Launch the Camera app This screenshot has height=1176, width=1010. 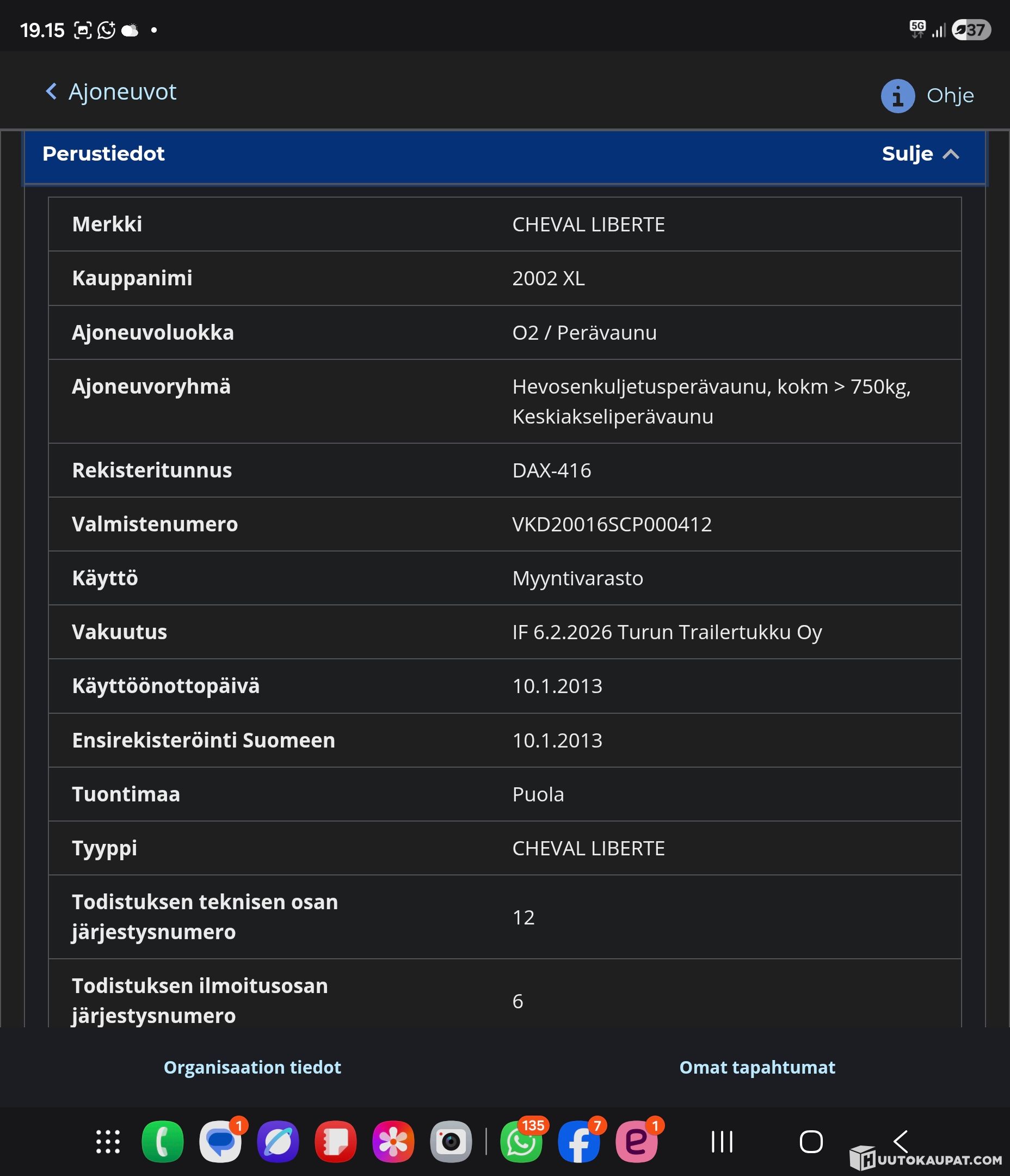click(451, 1141)
